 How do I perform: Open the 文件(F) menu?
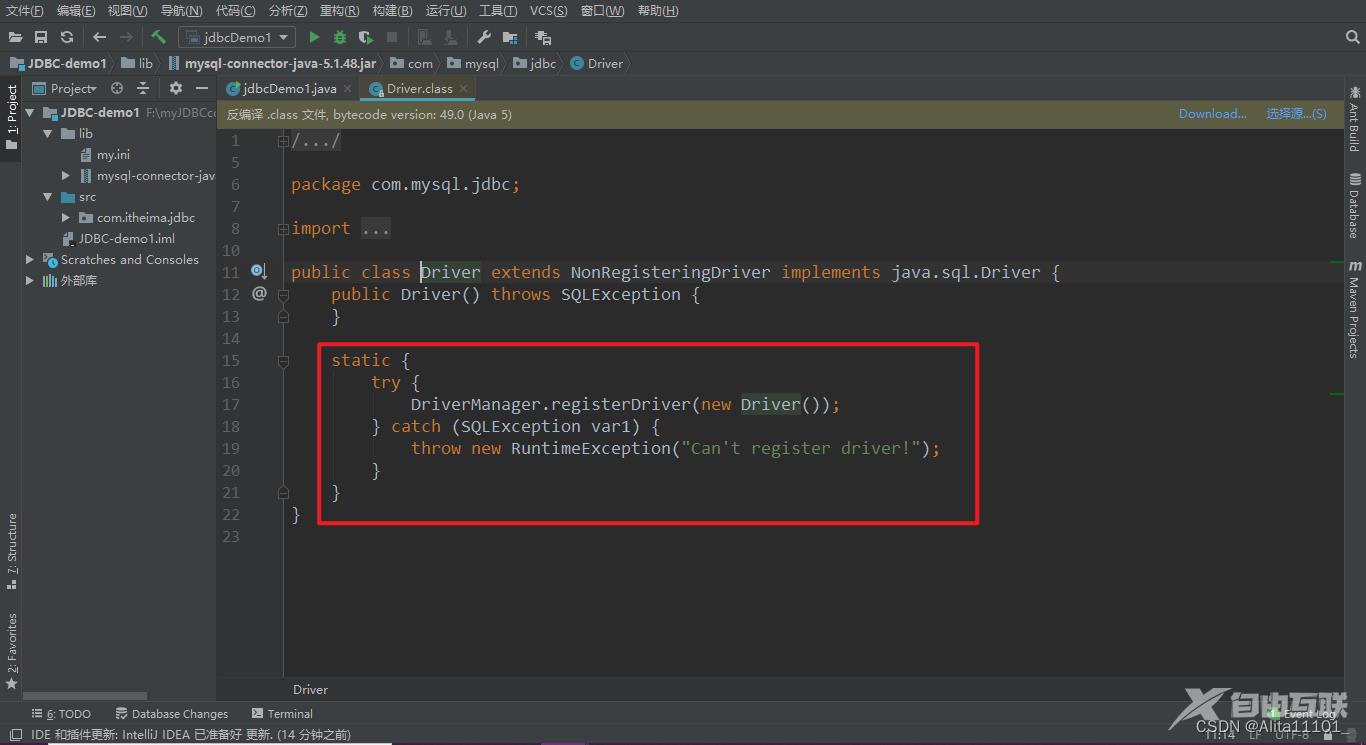pos(25,11)
